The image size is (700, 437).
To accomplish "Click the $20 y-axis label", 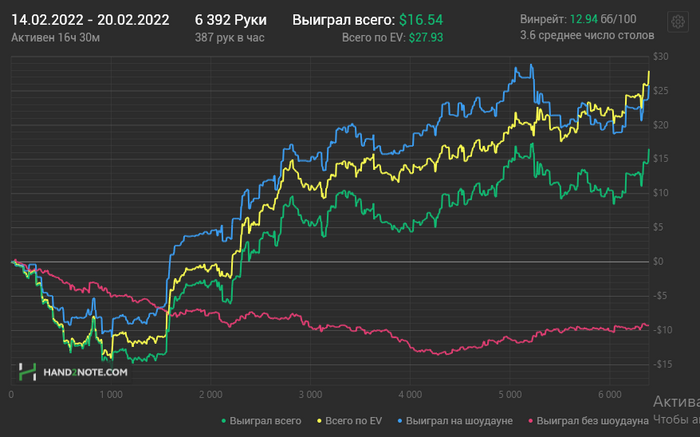I will (x=661, y=125).
